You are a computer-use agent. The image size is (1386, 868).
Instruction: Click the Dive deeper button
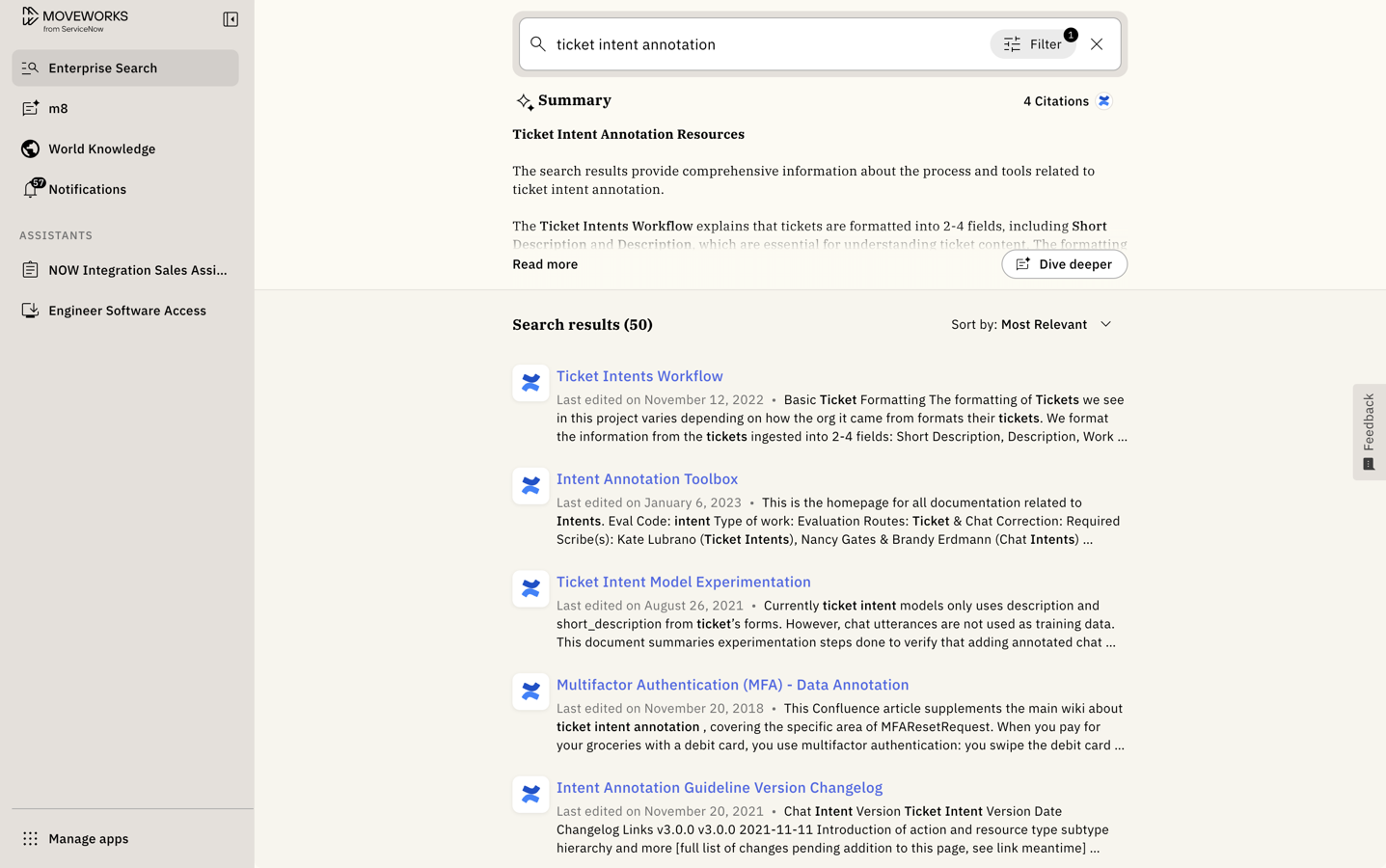point(1064,263)
